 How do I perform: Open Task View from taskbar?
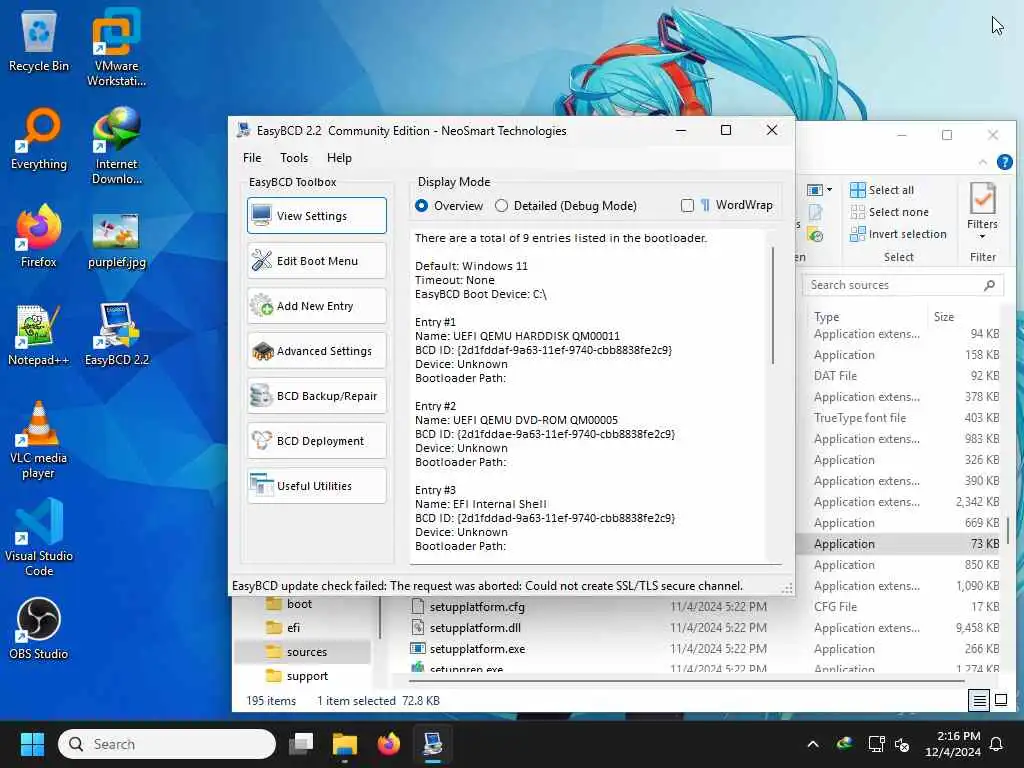[302, 744]
